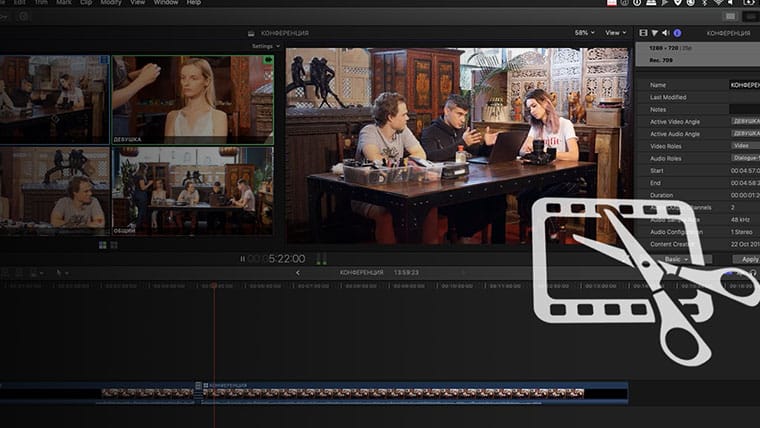Image resolution: width=760 pixels, height=428 pixels.
Task: Open the Edit menu
Action: click(x=20, y=2)
